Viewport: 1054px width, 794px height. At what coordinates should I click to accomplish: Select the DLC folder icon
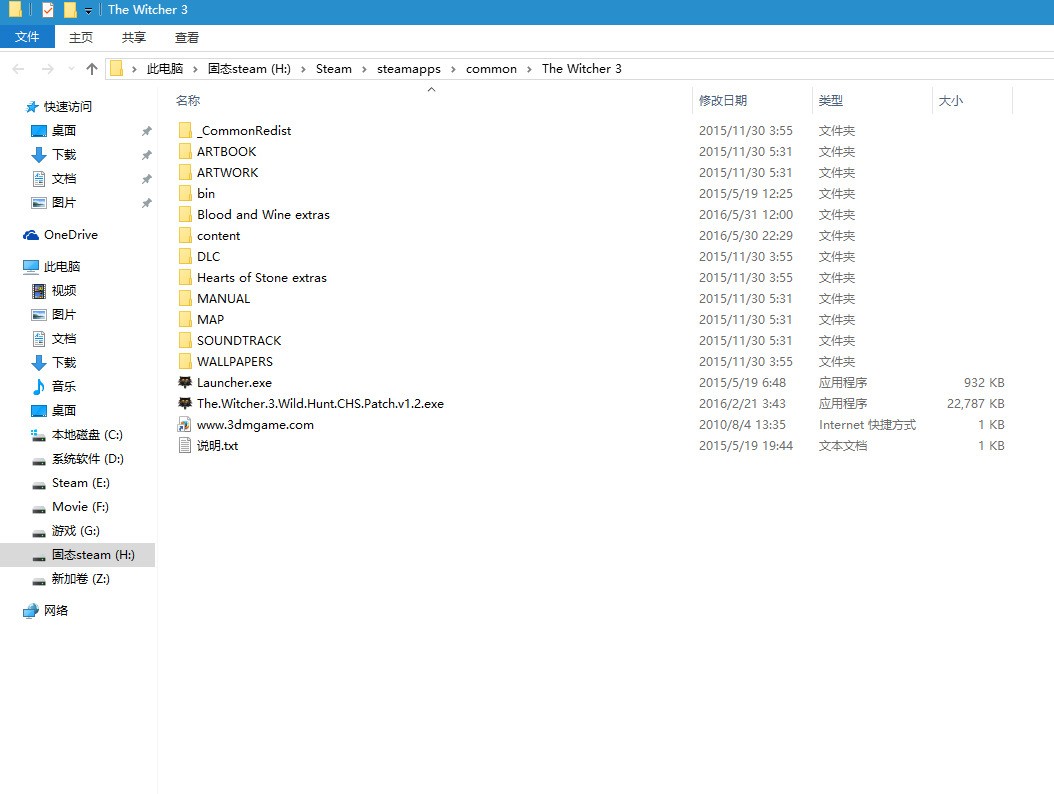pyautogui.click(x=186, y=256)
